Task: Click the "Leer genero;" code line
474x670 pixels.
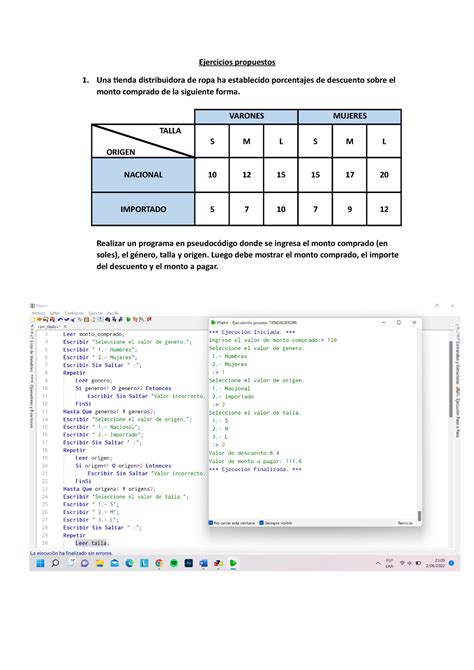Action: pos(94,380)
